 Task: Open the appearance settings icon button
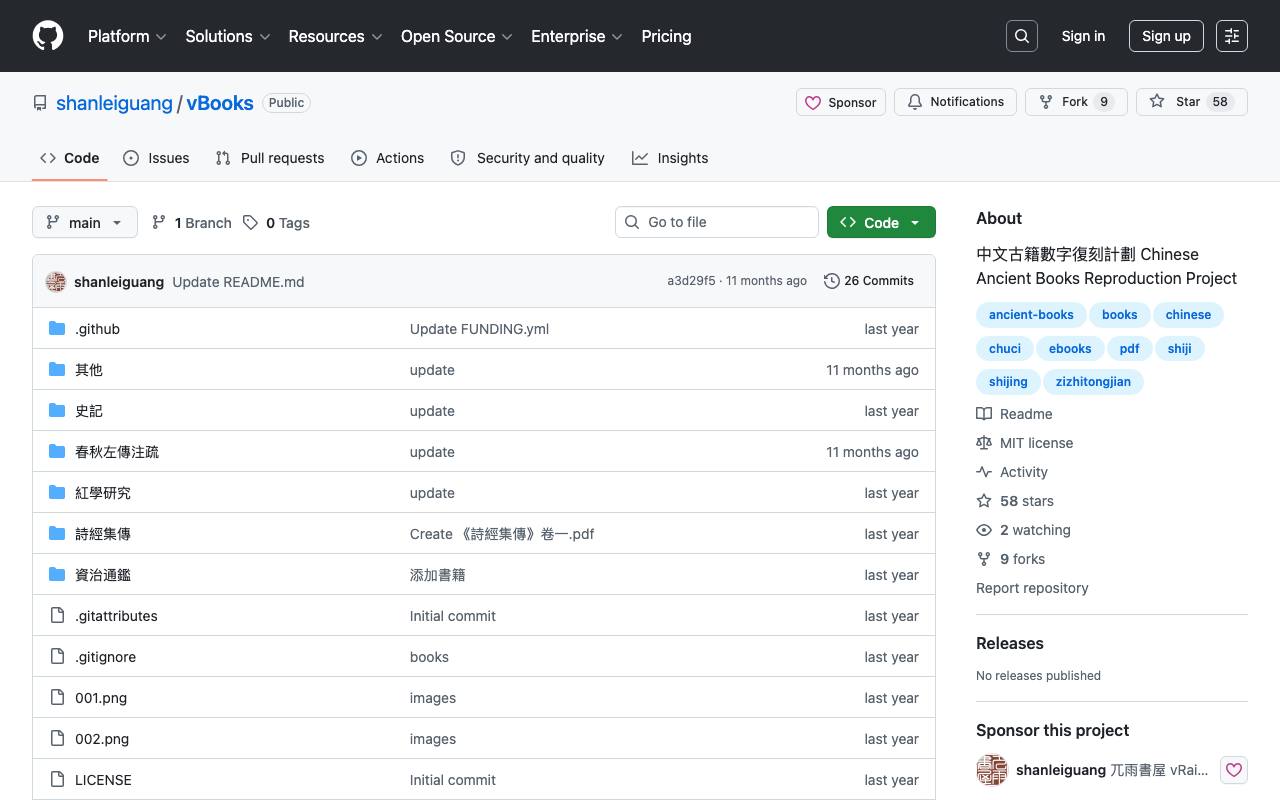[1232, 36]
